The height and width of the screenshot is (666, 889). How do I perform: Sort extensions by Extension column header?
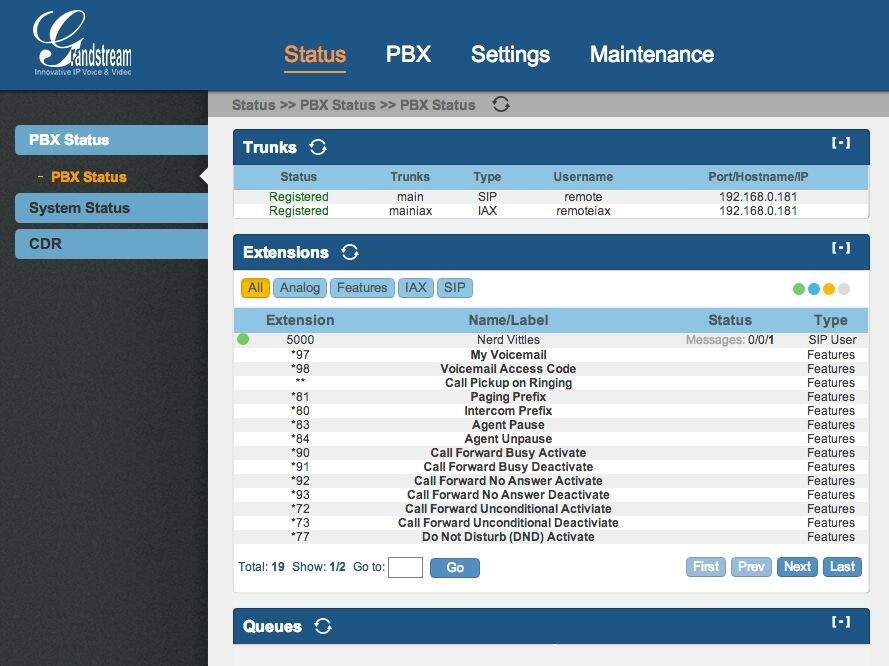tap(300, 320)
